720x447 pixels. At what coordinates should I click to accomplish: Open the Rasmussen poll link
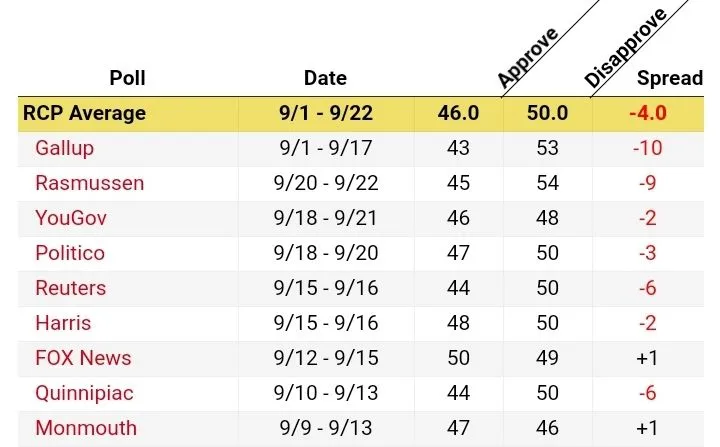(89, 183)
